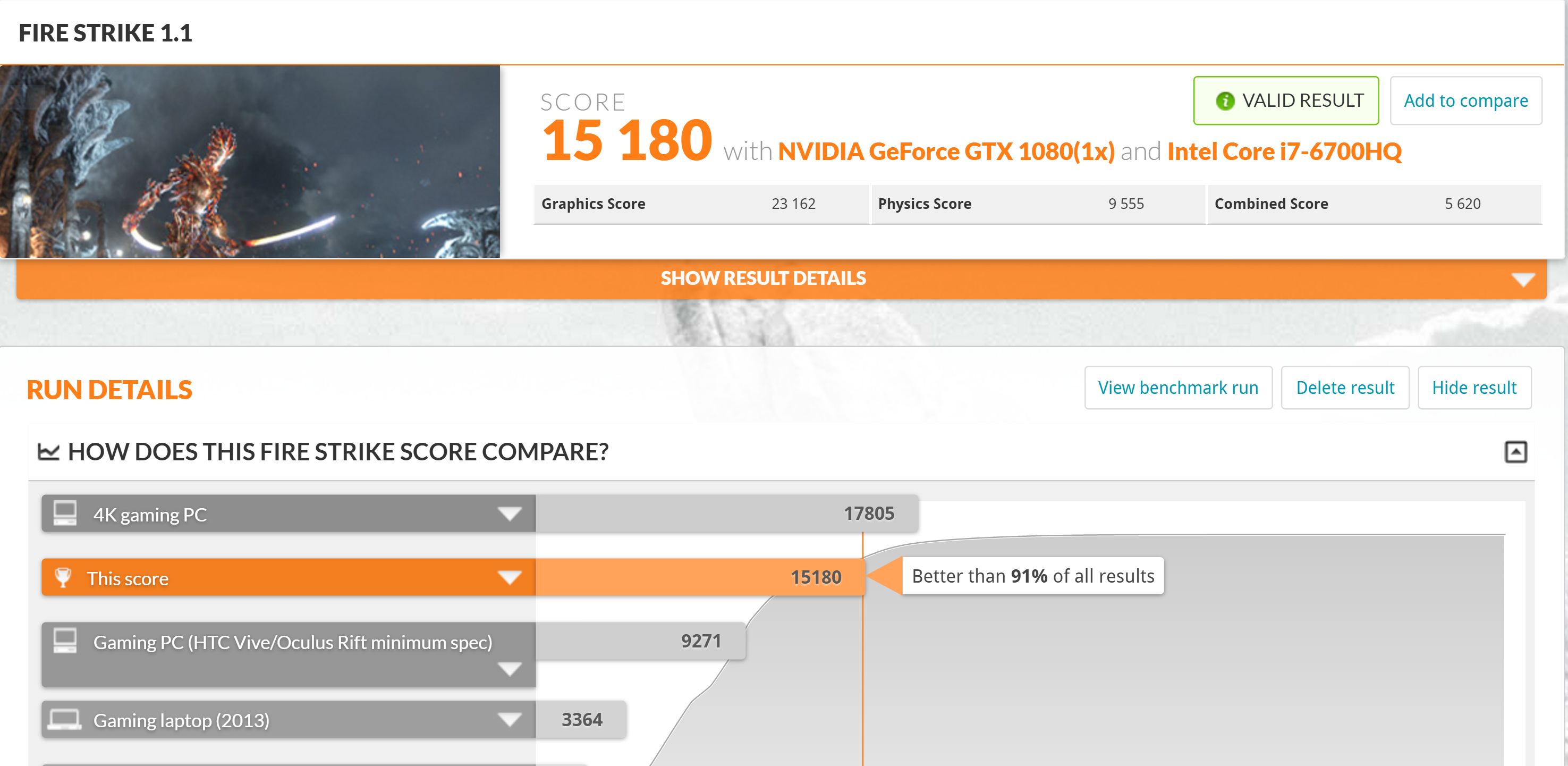Open the Intel Core i7-6700HQ link

coord(1284,151)
